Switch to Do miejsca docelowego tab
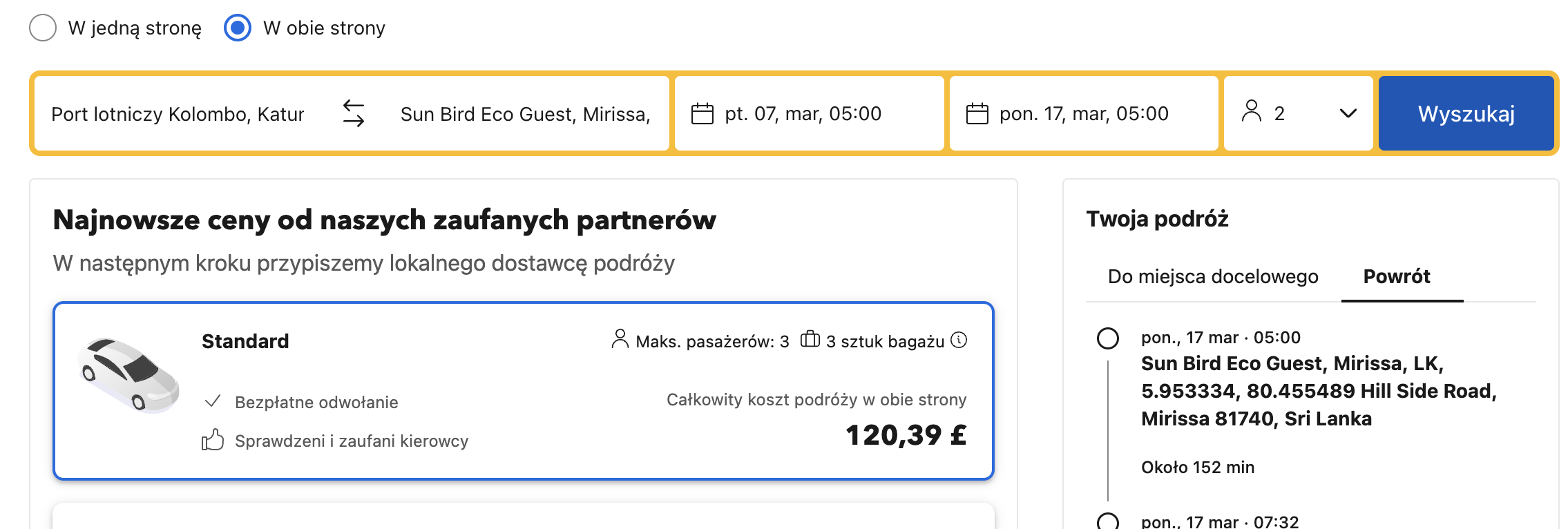This screenshot has width=1568, height=529. [1213, 276]
